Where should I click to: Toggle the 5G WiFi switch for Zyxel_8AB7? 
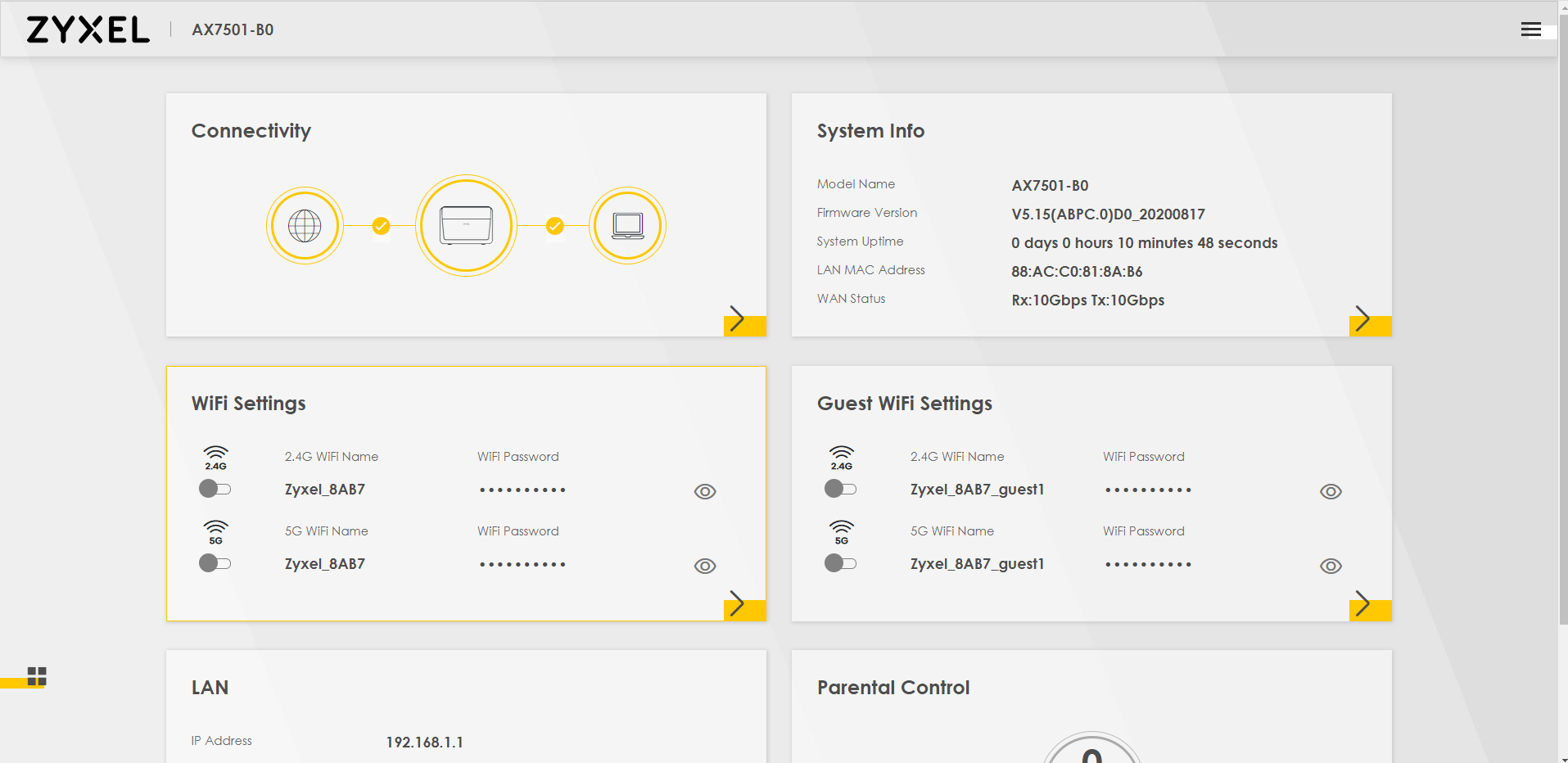[x=215, y=563]
